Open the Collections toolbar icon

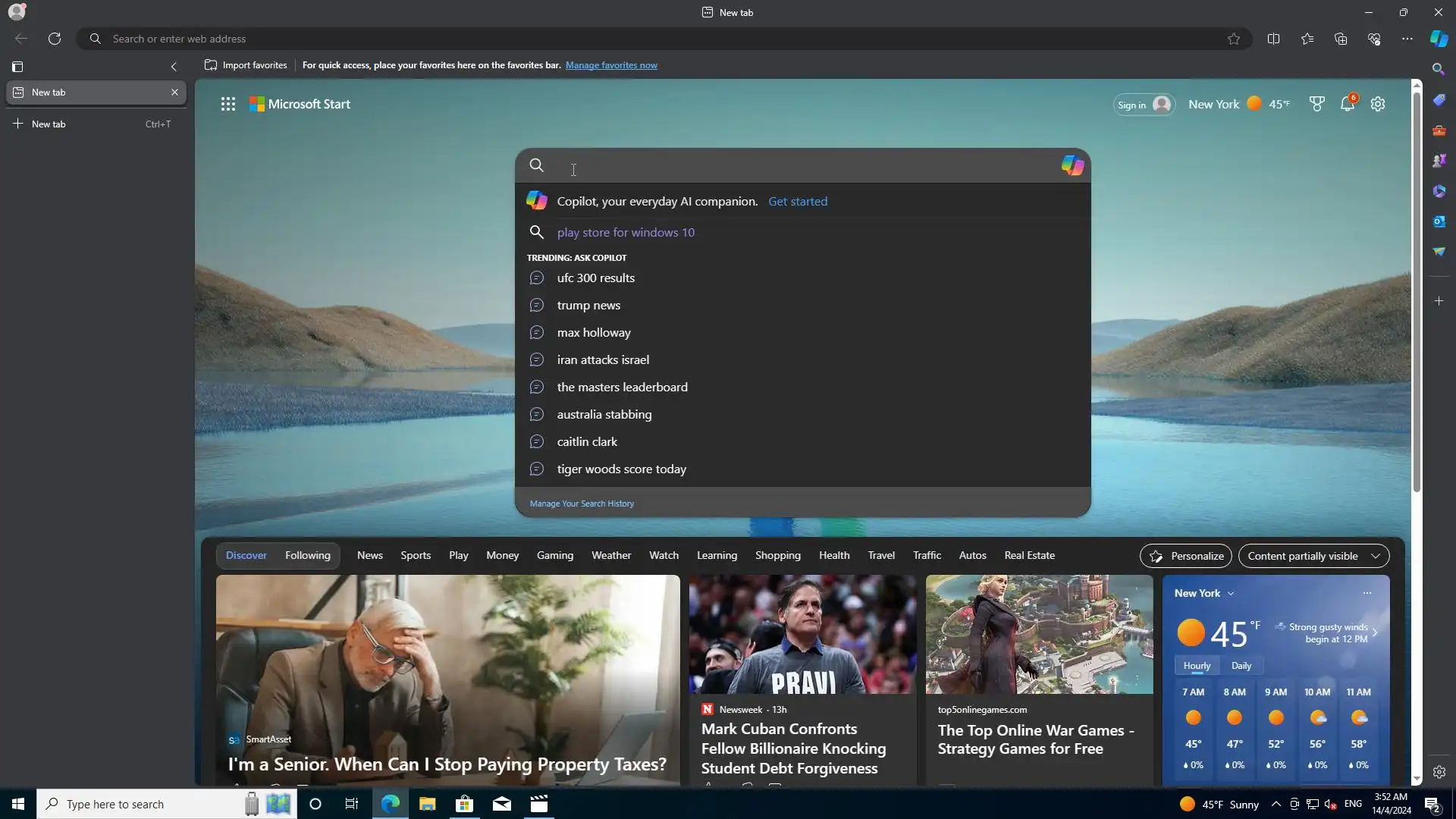click(1341, 39)
